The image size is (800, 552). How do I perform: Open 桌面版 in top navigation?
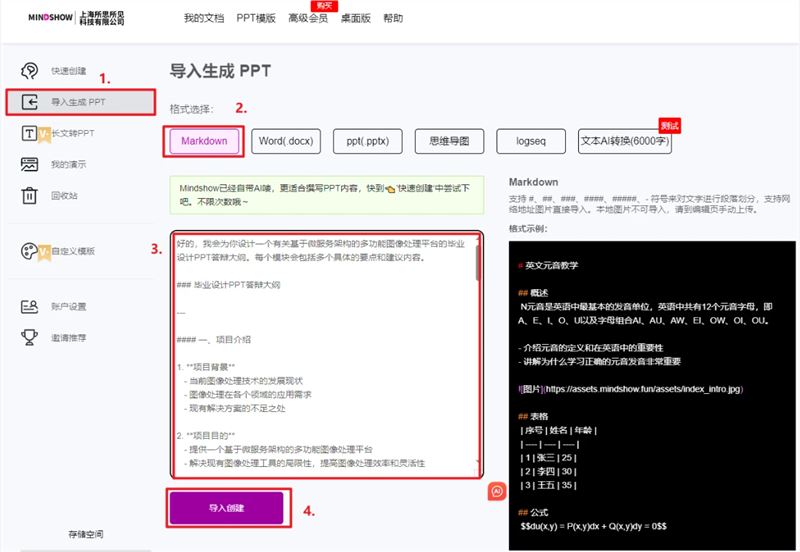pyautogui.click(x=356, y=18)
